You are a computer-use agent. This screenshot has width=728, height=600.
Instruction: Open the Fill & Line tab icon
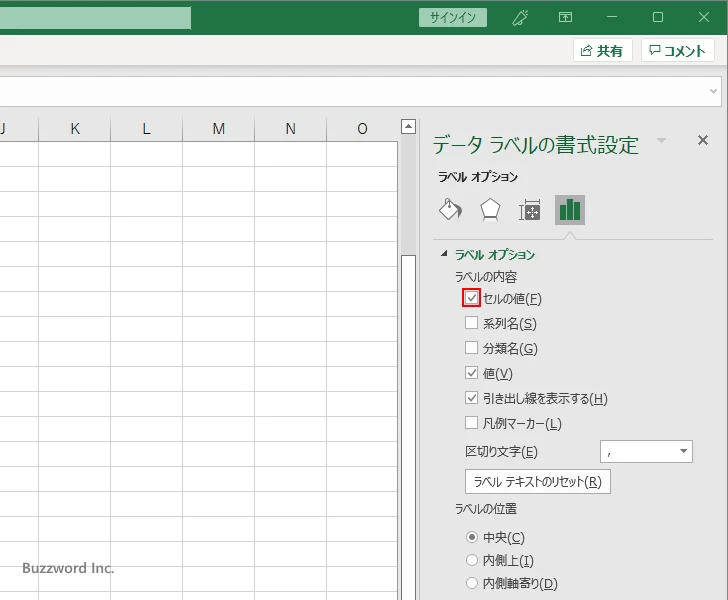(450, 210)
